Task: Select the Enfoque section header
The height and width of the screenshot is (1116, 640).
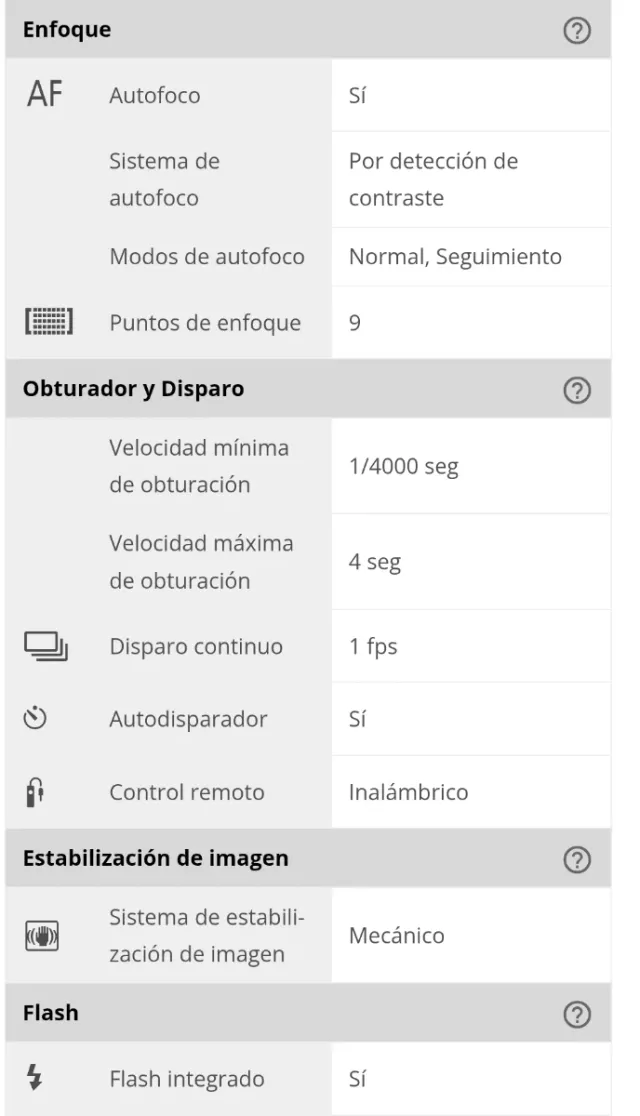Action: [x=67, y=30]
